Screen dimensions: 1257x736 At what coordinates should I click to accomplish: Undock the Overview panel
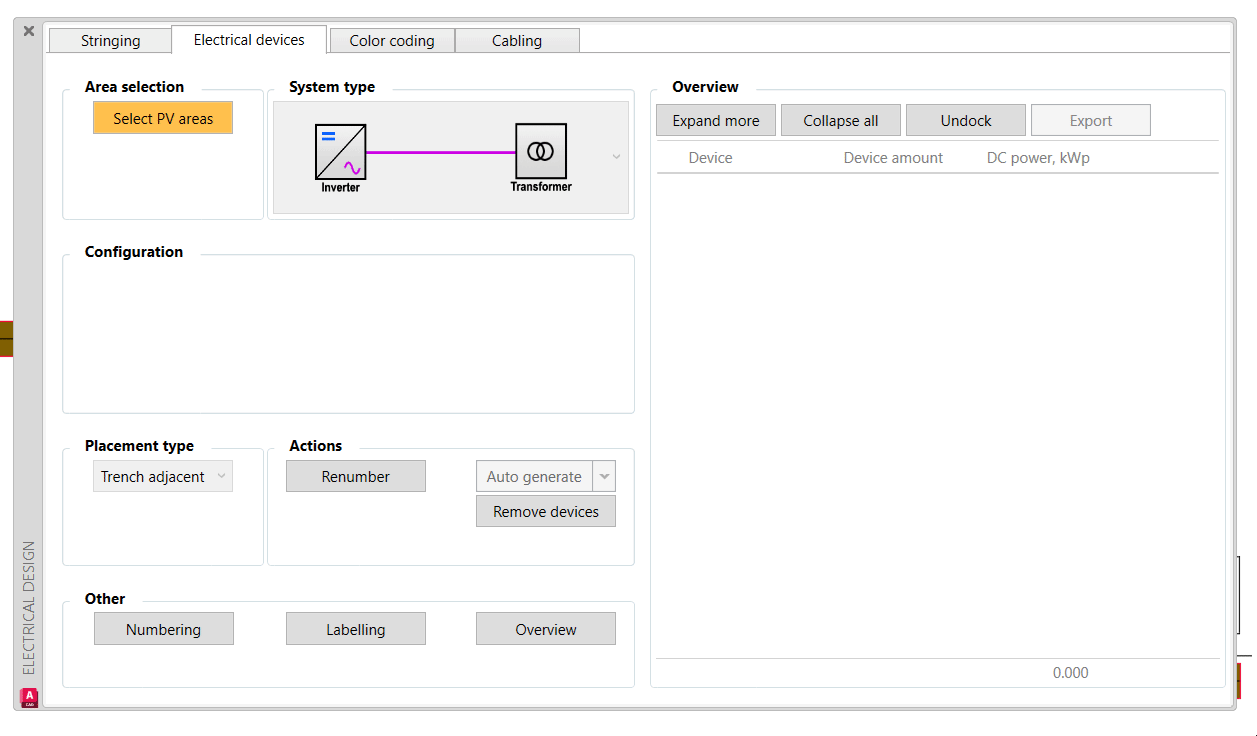[x=966, y=121]
